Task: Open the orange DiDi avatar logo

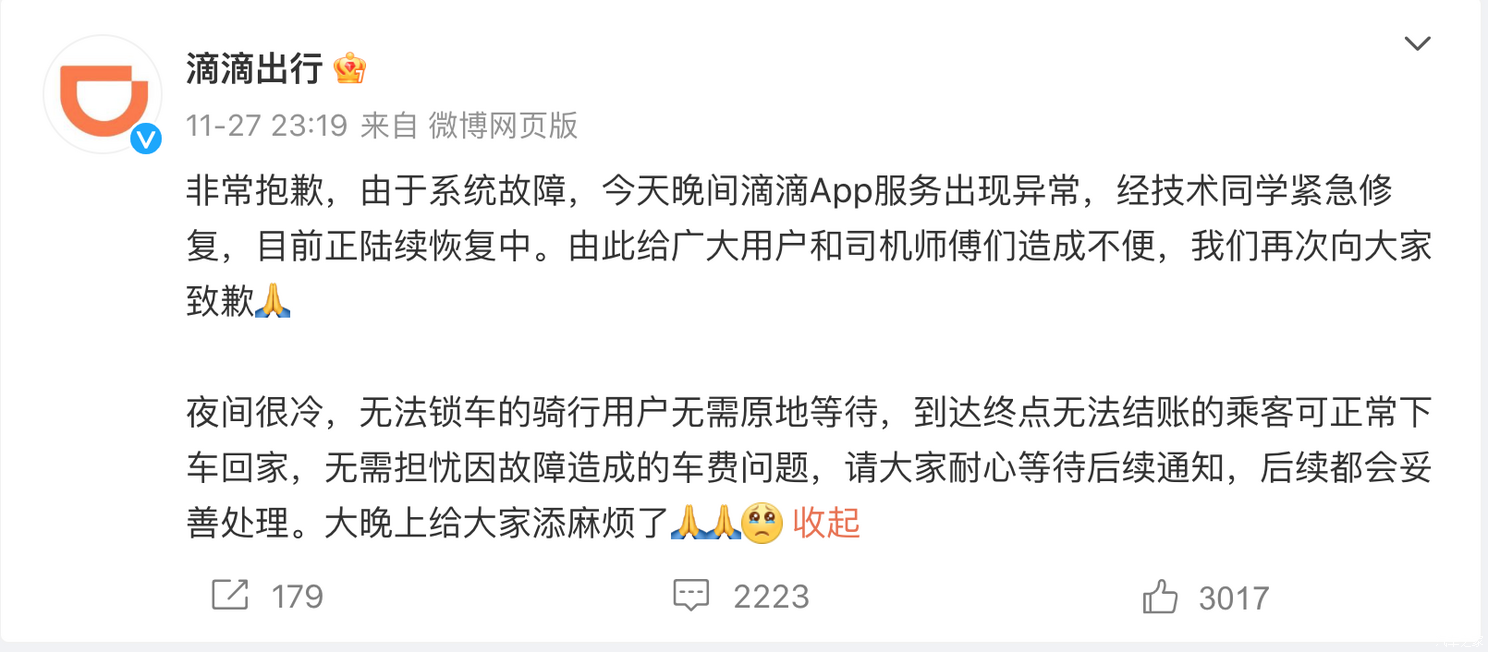Action: 103,95
